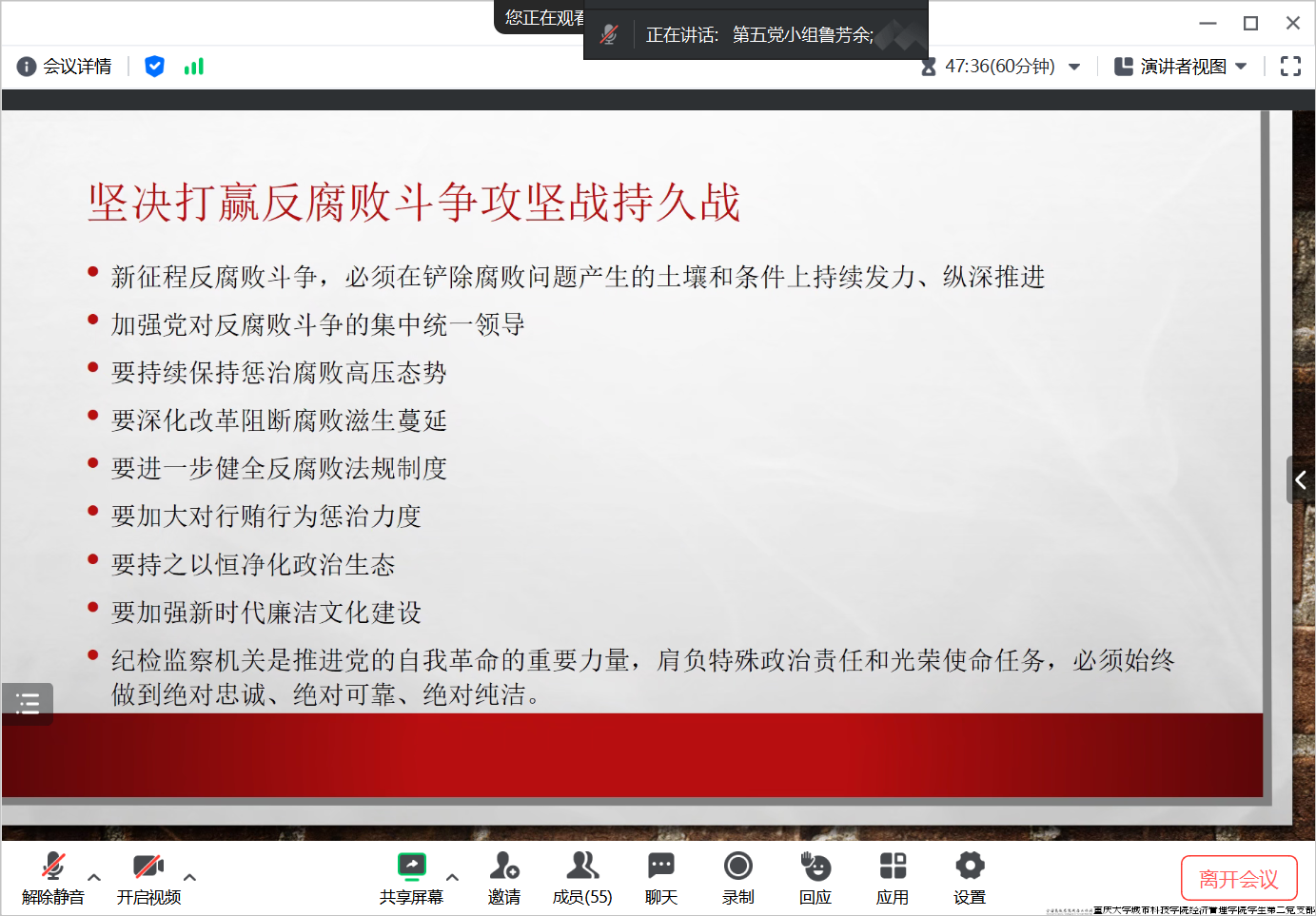
Task: Click the blue security shield icon
Action: point(154,67)
